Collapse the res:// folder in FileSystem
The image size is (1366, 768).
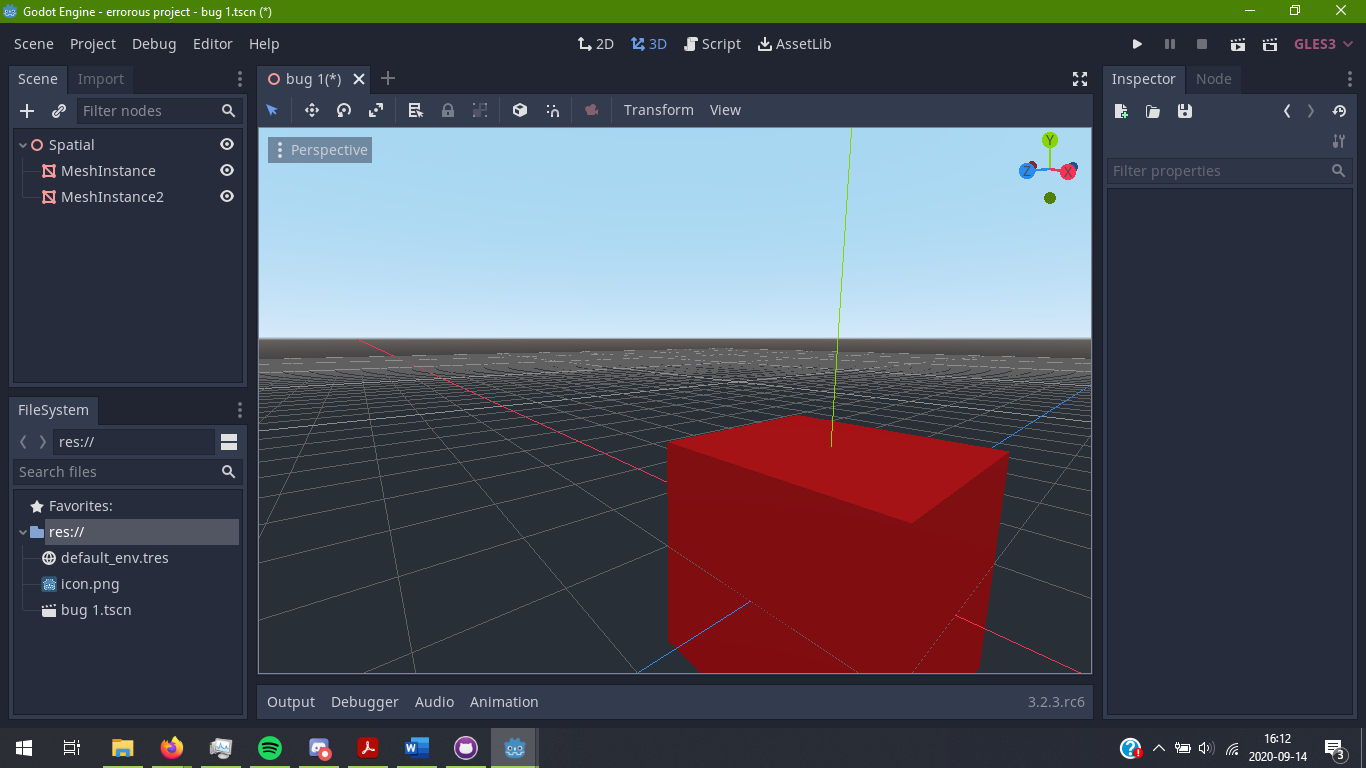23,532
